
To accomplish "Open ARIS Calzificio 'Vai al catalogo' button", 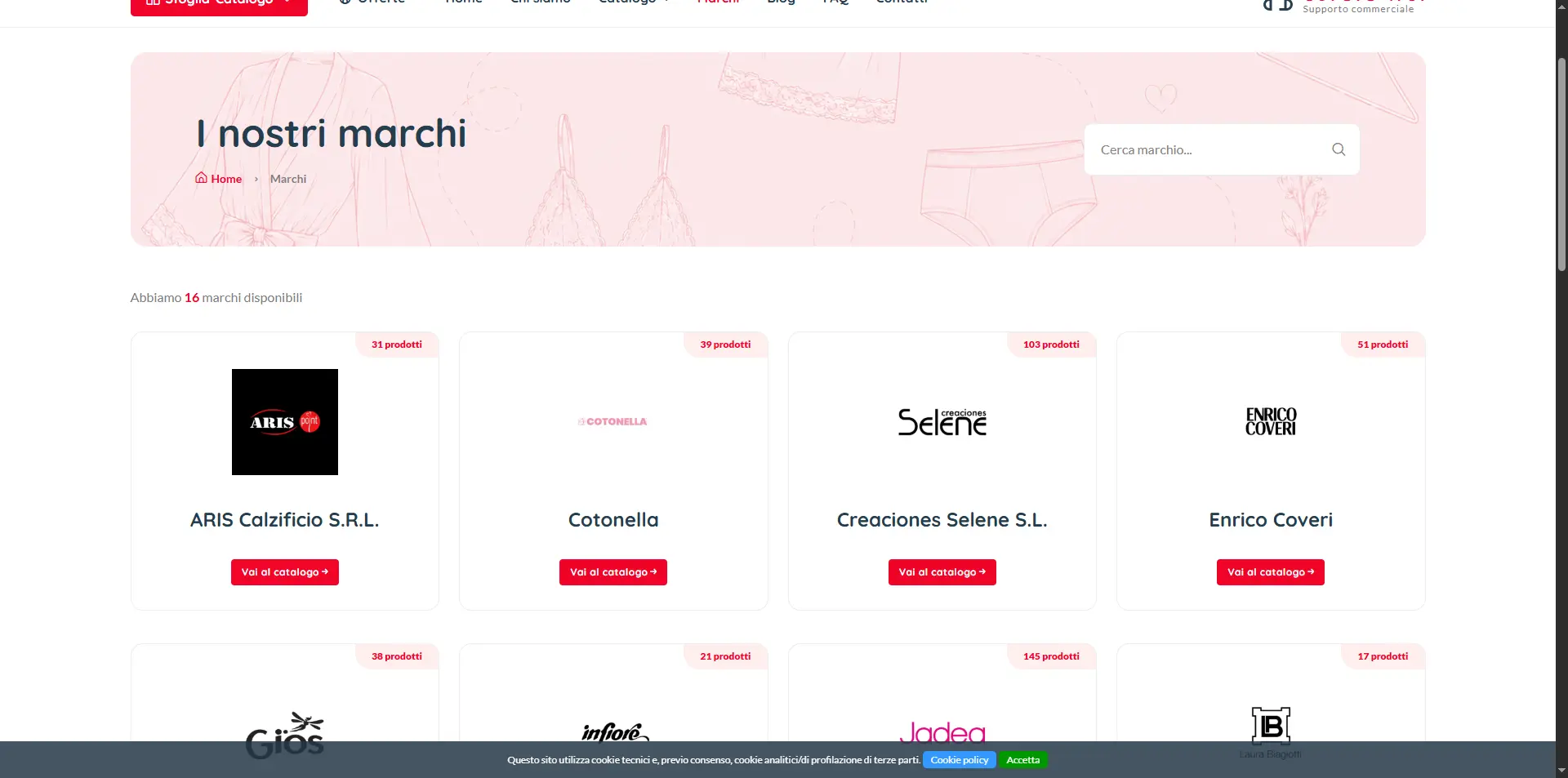I will pyautogui.click(x=285, y=572).
